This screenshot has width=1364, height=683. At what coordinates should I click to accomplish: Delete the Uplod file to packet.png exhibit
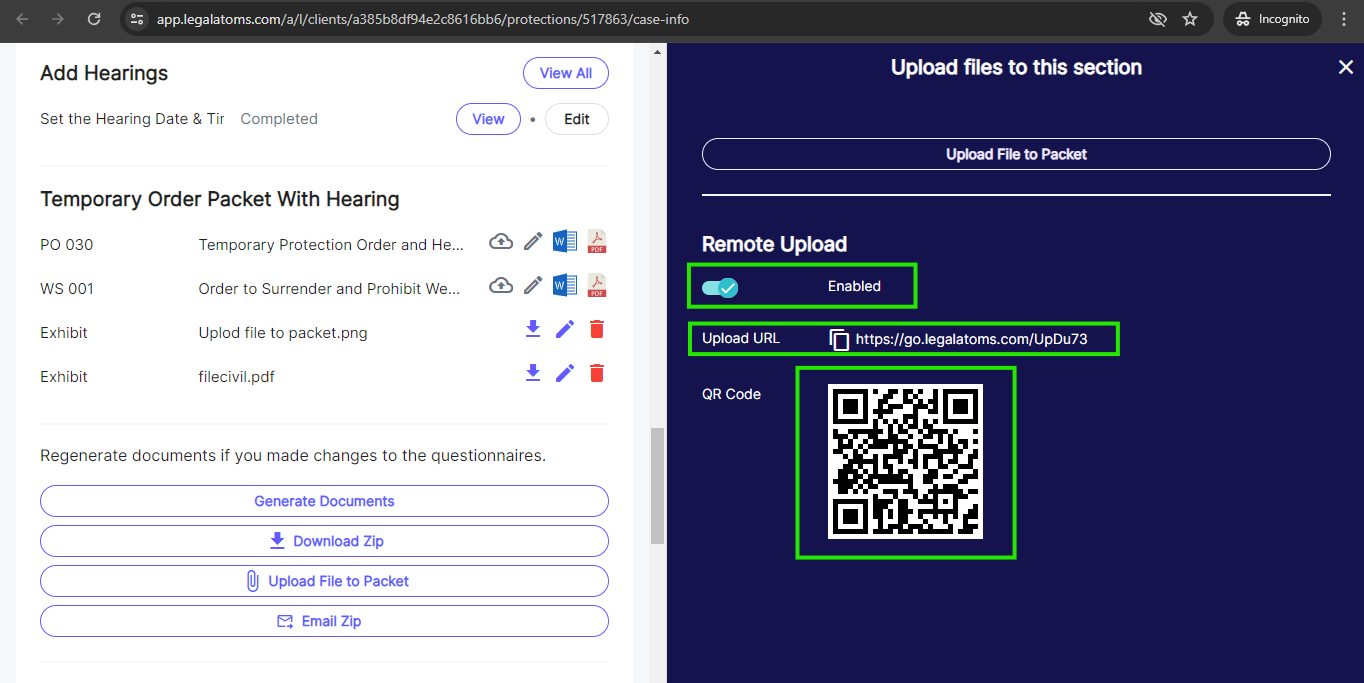(x=597, y=329)
